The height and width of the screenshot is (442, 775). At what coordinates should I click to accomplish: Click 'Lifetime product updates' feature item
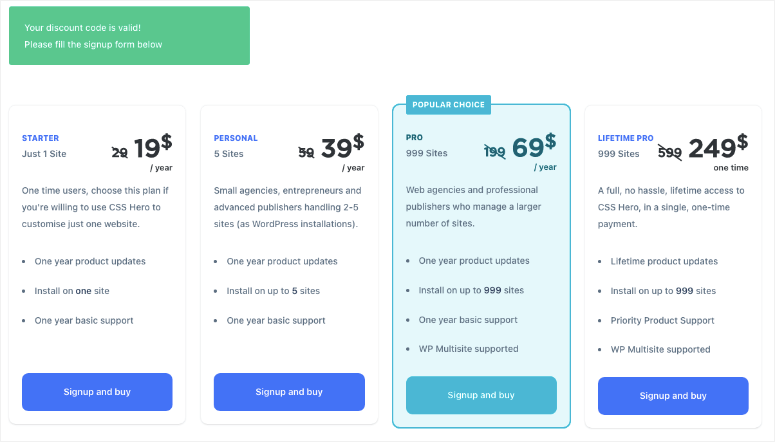point(664,261)
